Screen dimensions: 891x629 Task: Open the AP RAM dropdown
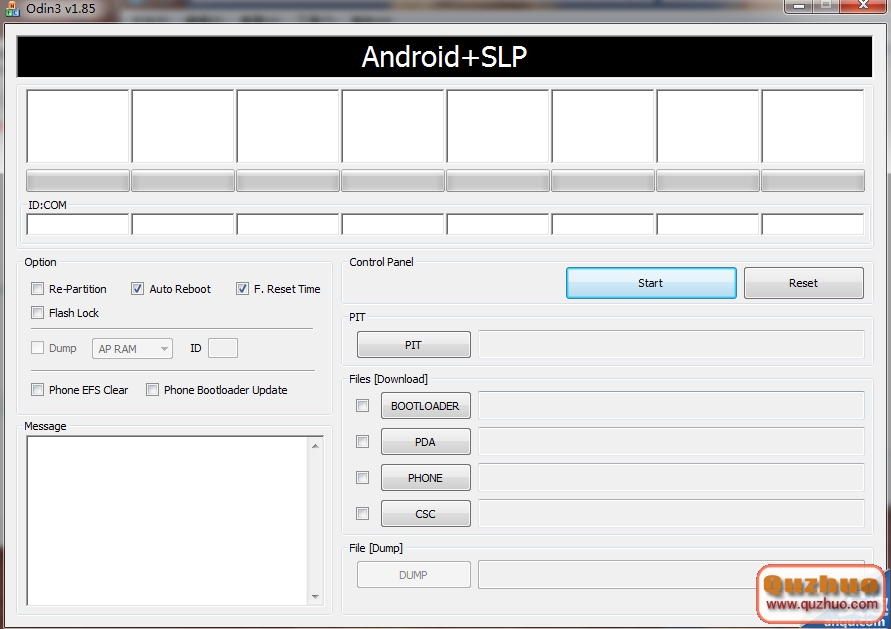click(132, 348)
